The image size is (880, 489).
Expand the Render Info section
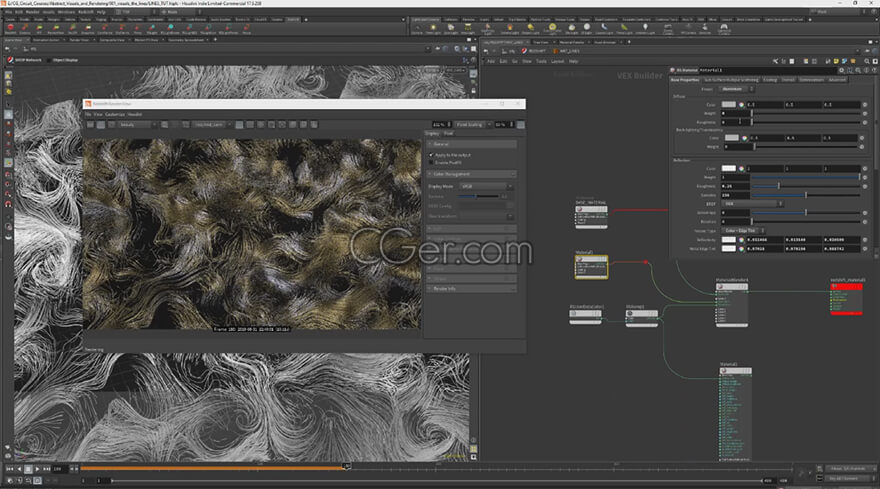pyautogui.click(x=471, y=289)
